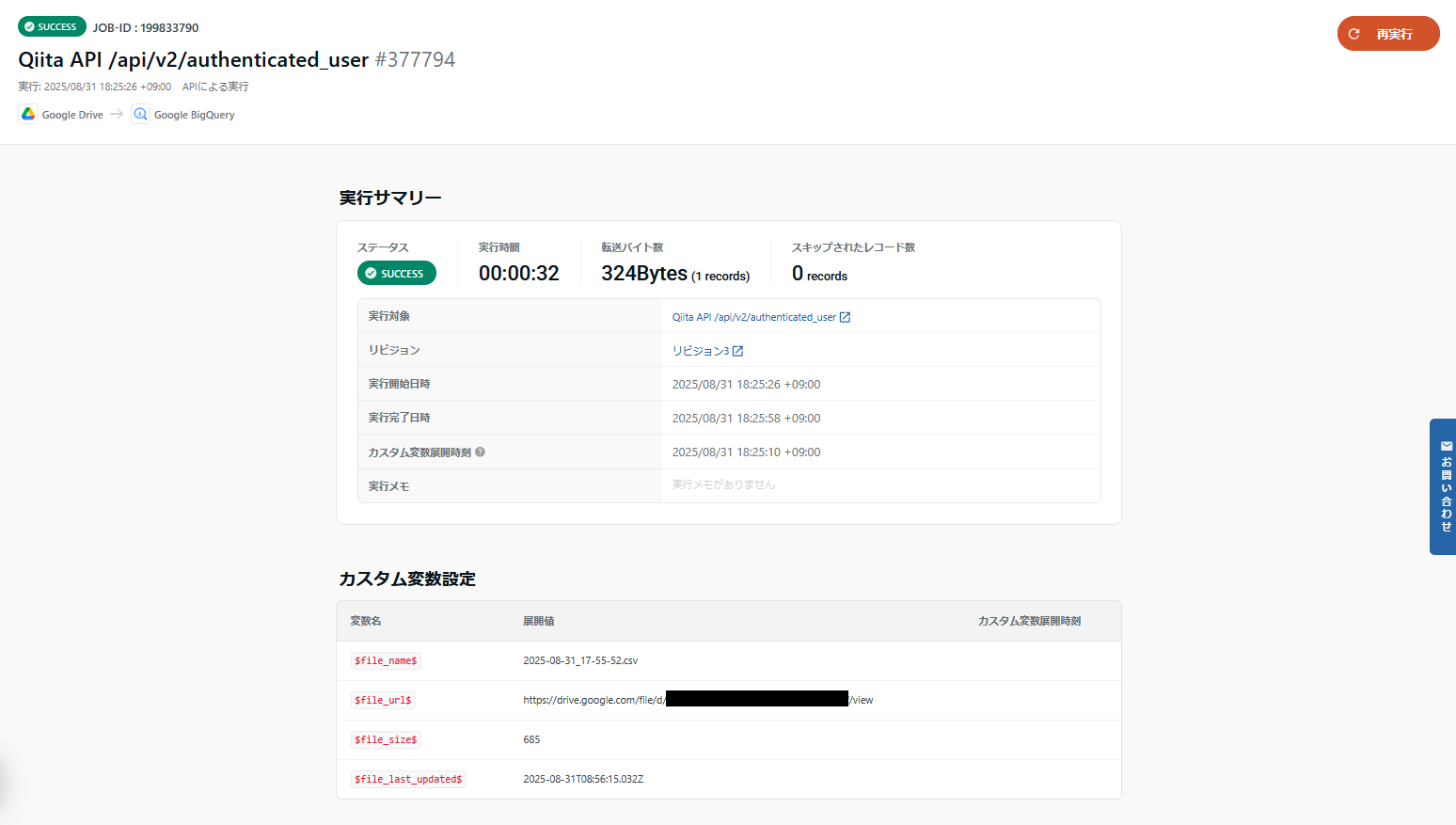Click the value 2025-08-31T08:56:15.032Z
Image resolution: width=1456 pixels, height=825 pixels.
pyautogui.click(x=583, y=779)
